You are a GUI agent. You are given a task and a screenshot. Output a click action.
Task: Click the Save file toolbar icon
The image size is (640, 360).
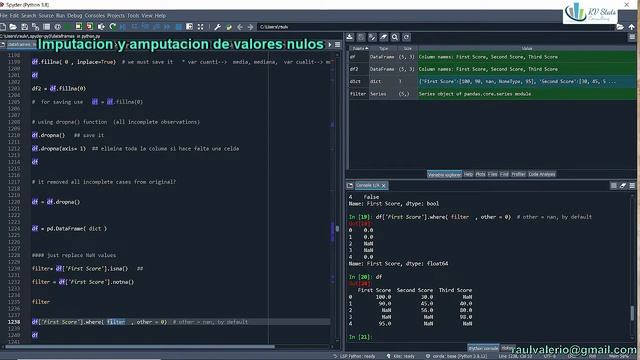[x=24, y=27]
